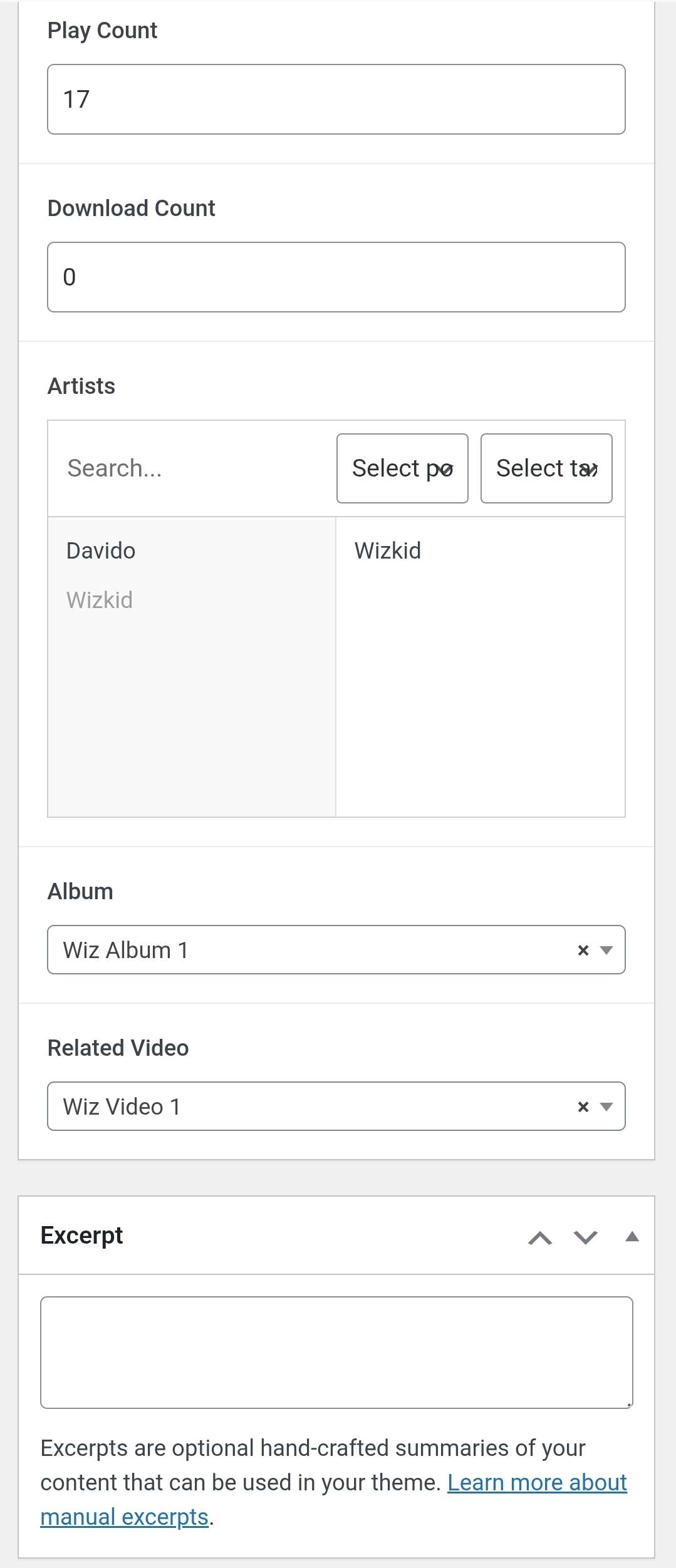Click inside the Excerpt text area
This screenshot has height=1568, width=676.
(x=336, y=1353)
